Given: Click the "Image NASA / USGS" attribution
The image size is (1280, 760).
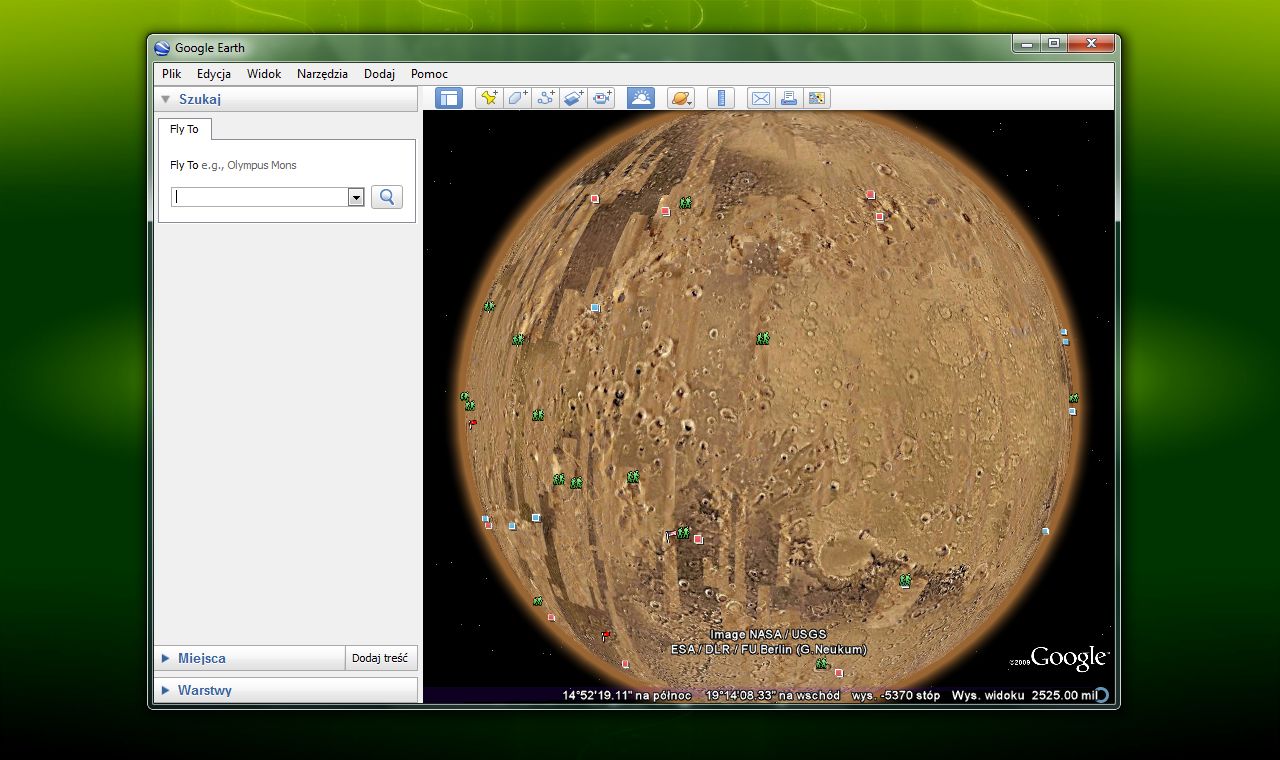Looking at the screenshot, I should tap(768, 634).
